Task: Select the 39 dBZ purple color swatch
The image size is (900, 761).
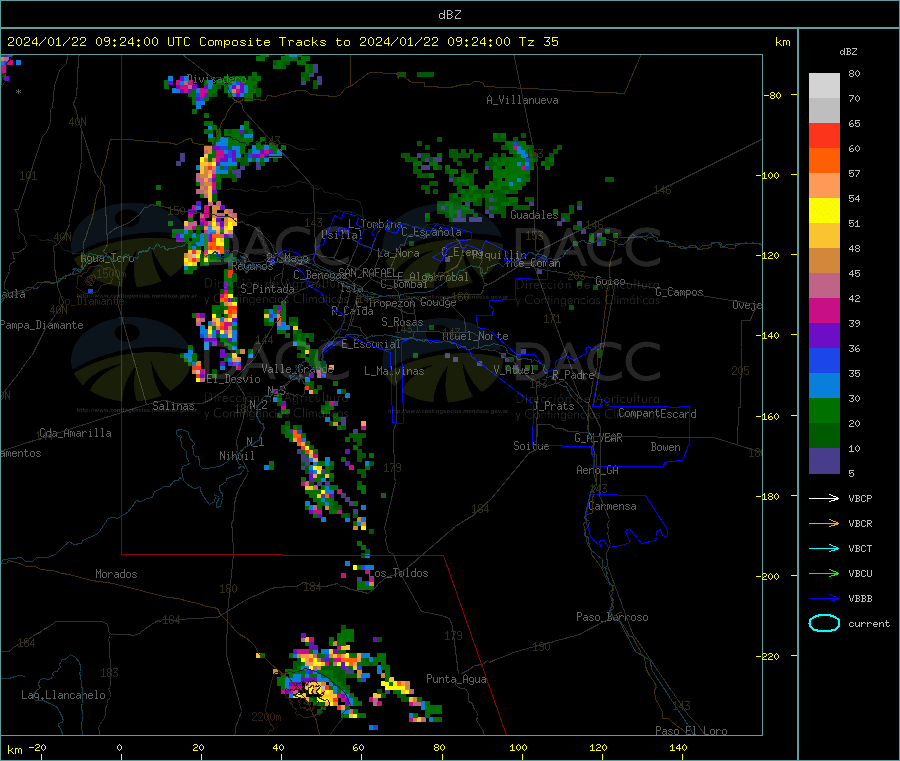Action: (x=824, y=336)
